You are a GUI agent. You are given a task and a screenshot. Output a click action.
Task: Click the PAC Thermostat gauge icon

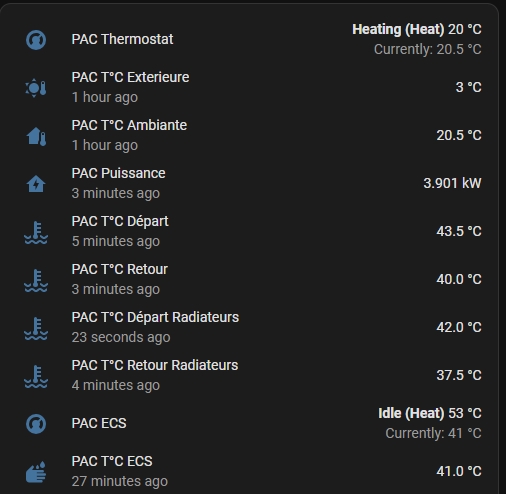tap(36, 40)
